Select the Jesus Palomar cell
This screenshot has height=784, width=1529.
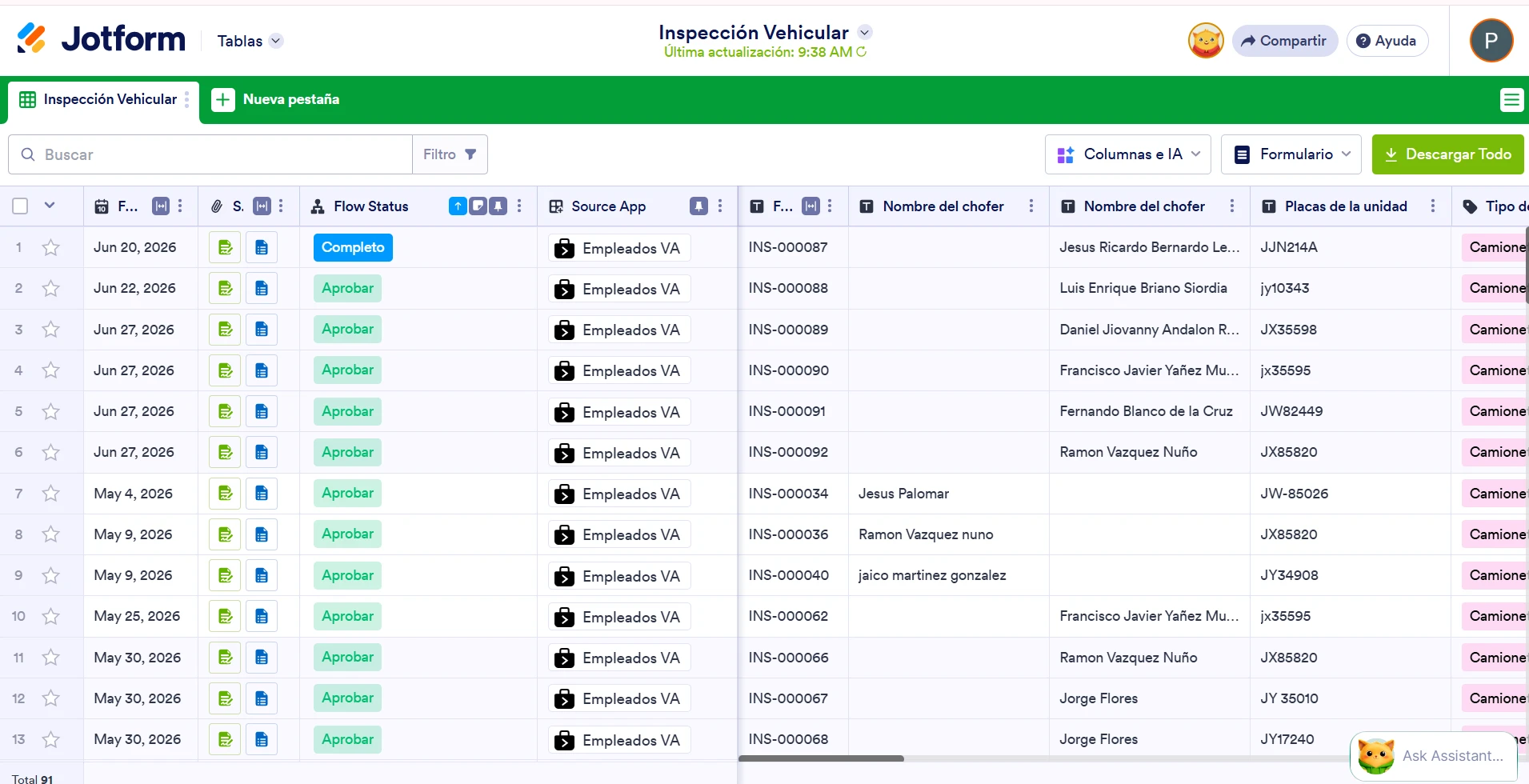coord(948,494)
